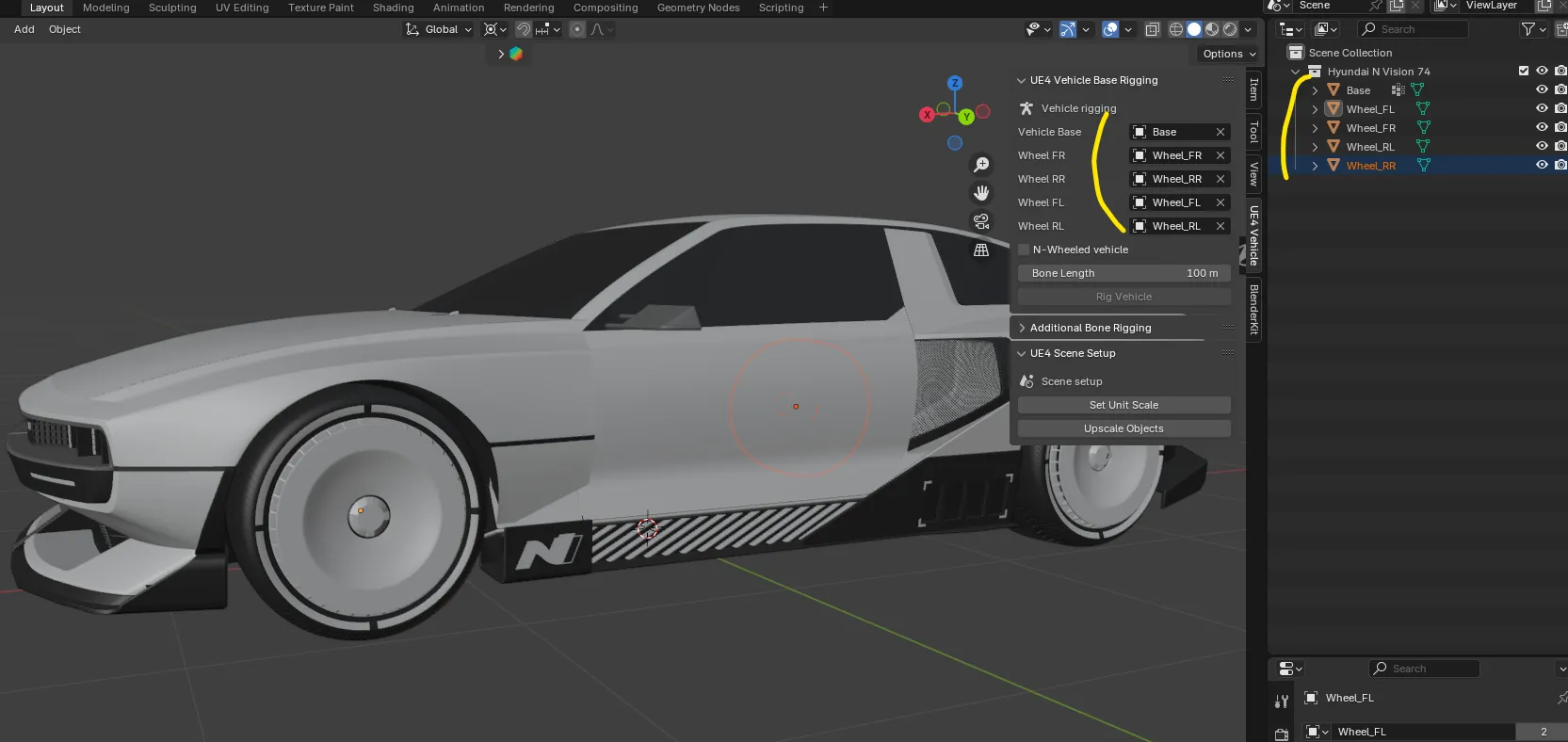Clear the Vehicle Base object field

[x=1220, y=132]
